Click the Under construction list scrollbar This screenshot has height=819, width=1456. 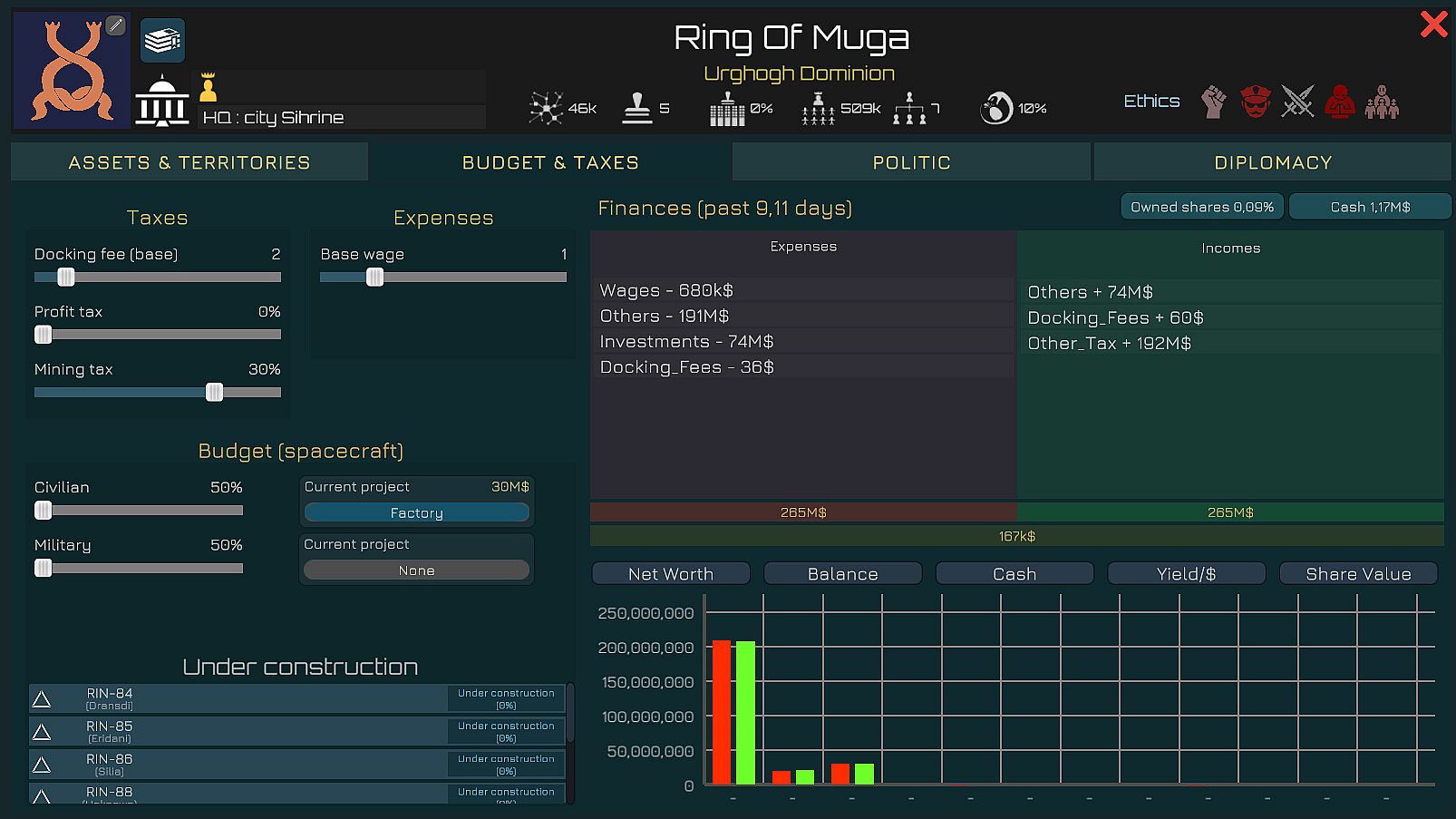tap(570, 717)
